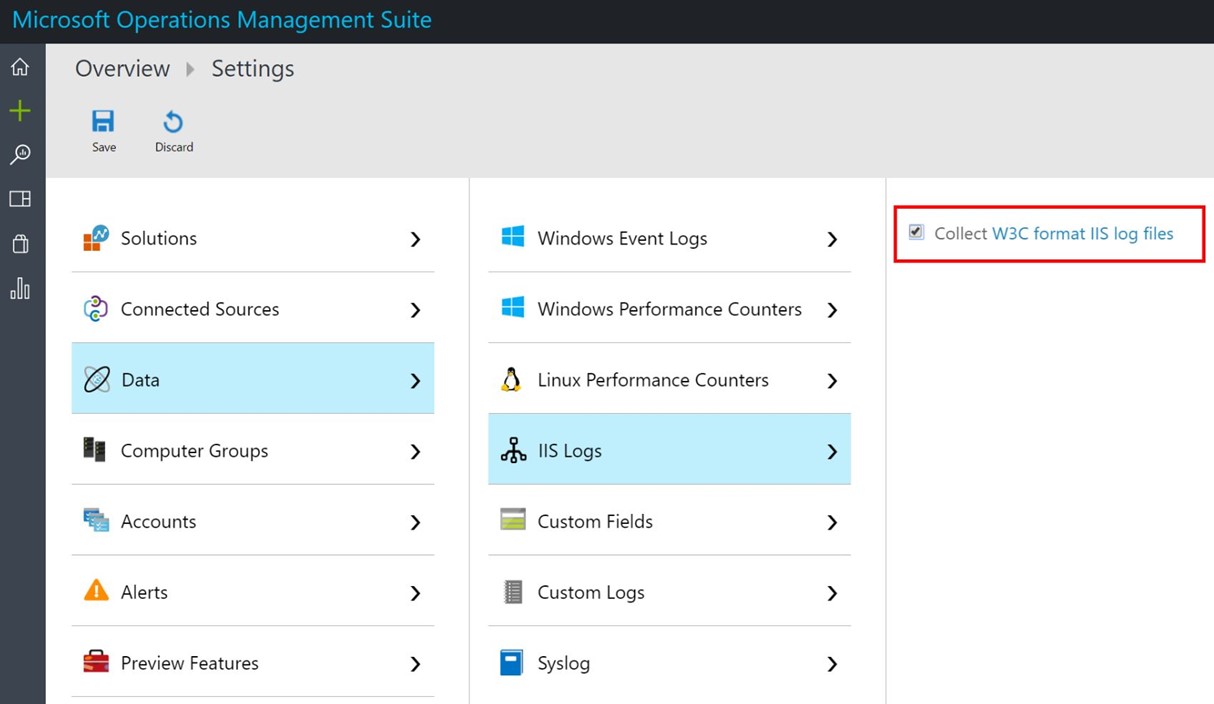Select the Alerts settings item
The image size is (1214, 704).
tap(253, 592)
